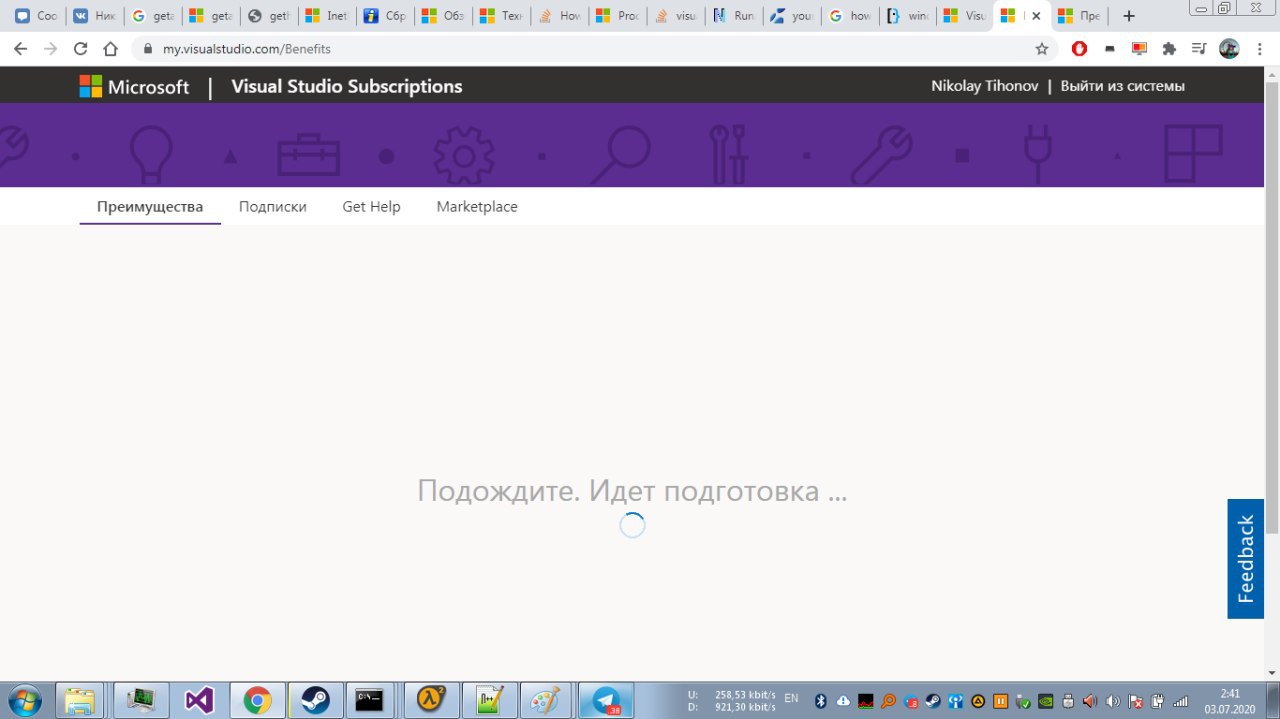Open the clock showing 2:41
Viewport: 1280px width, 719px height.
coord(1230,700)
